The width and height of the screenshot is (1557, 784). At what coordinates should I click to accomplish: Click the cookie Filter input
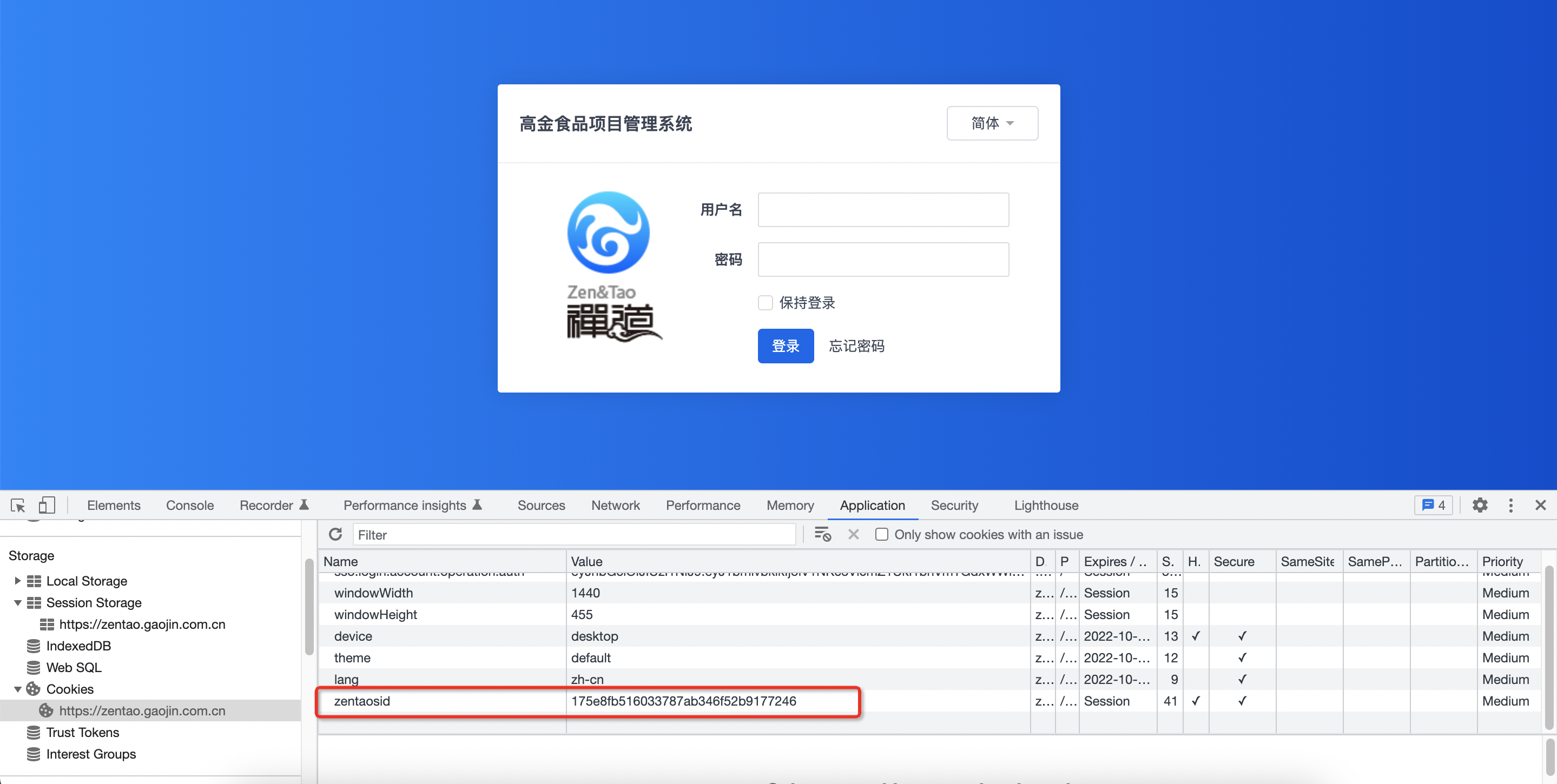coord(574,535)
